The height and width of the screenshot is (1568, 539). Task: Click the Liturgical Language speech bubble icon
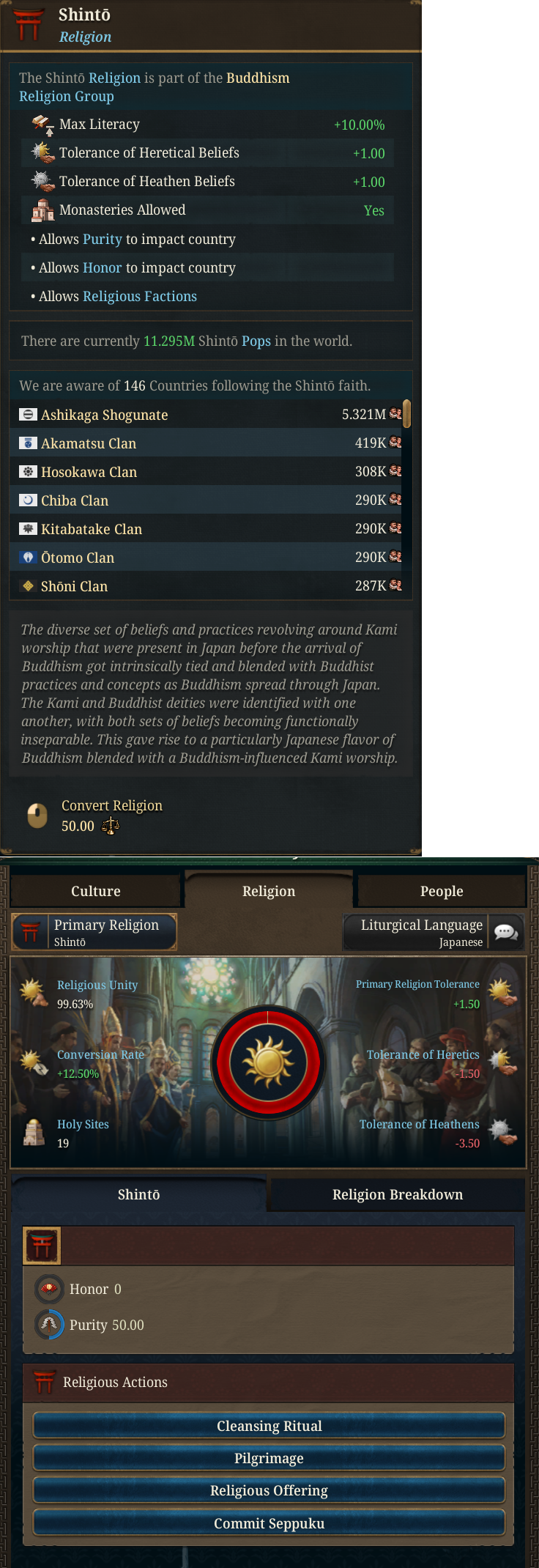pyautogui.click(x=506, y=932)
